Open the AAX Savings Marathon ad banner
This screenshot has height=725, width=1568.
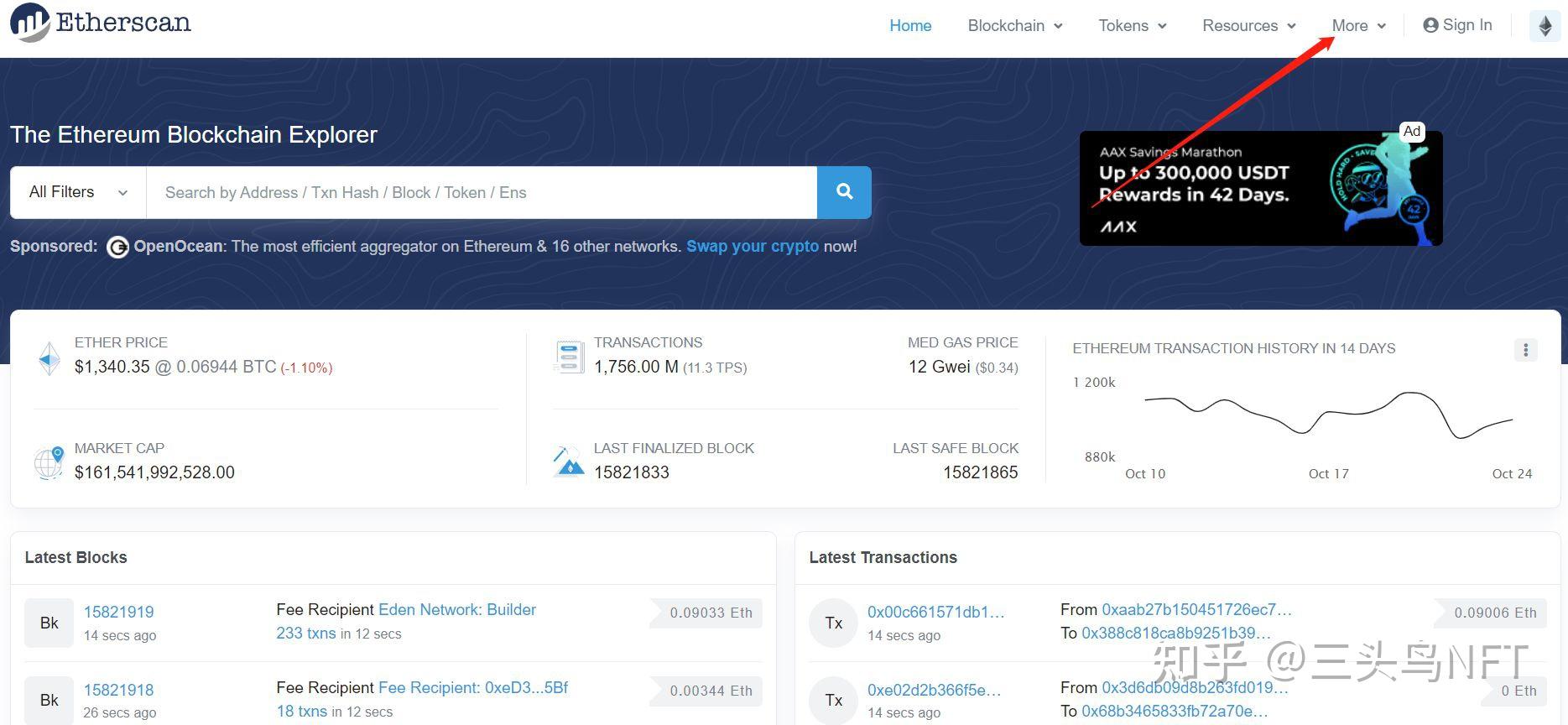click(x=1261, y=188)
